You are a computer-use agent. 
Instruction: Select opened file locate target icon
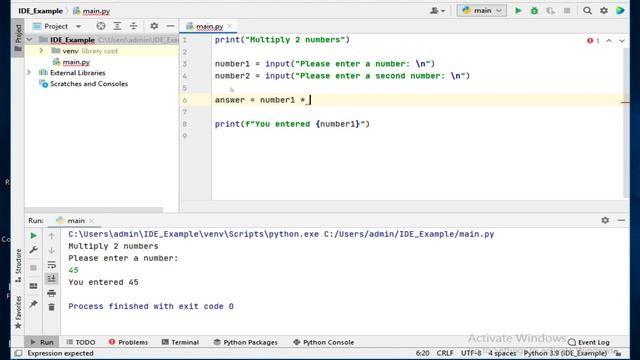[x=101, y=26]
